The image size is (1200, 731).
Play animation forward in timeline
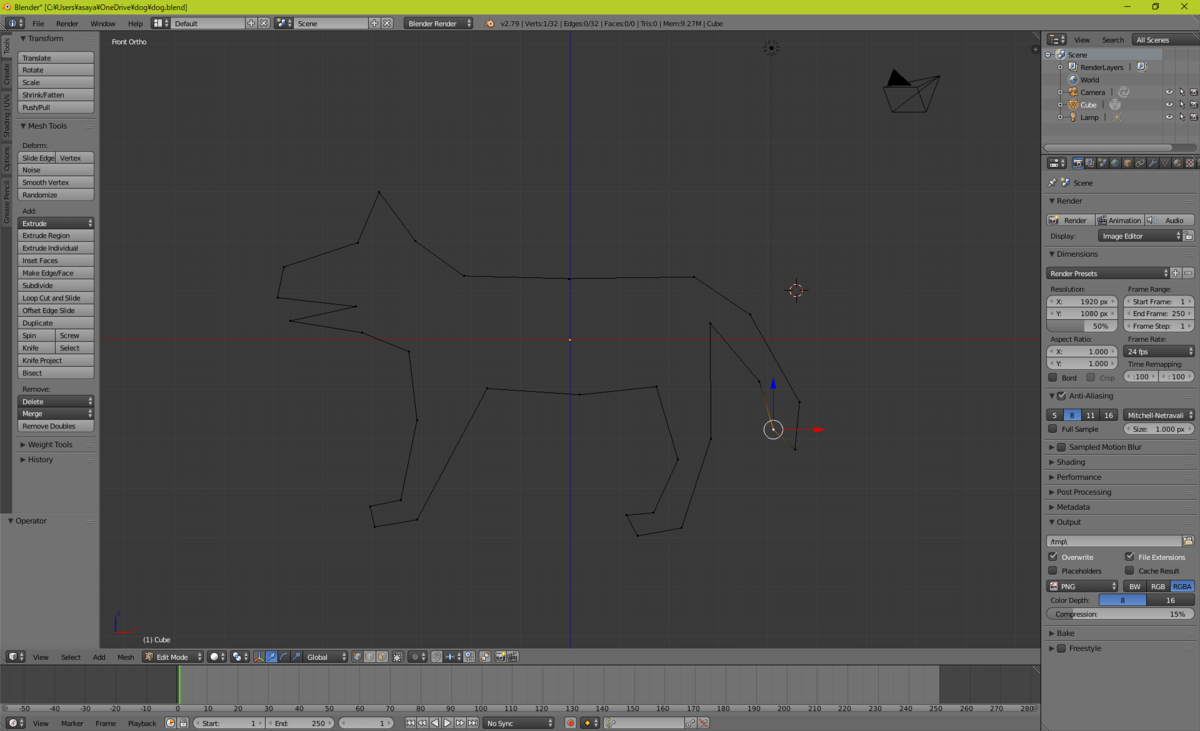(447, 723)
